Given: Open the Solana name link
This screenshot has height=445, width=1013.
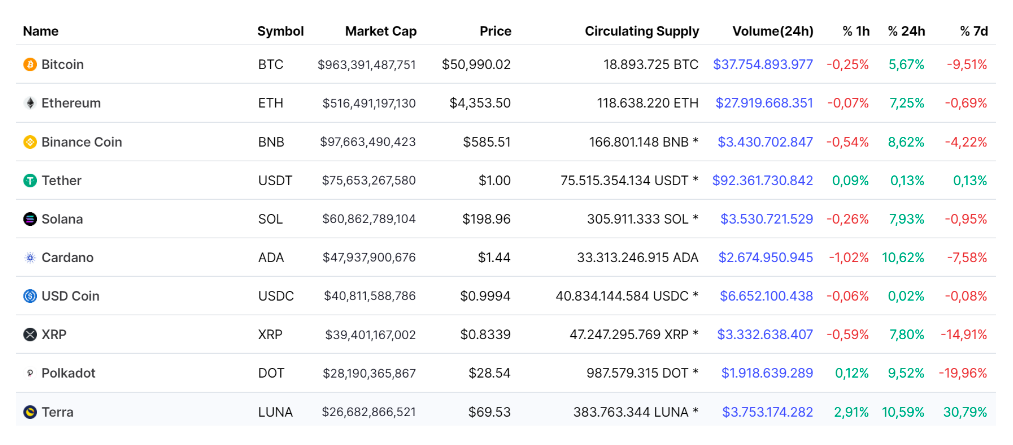Looking at the screenshot, I should (62, 219).
